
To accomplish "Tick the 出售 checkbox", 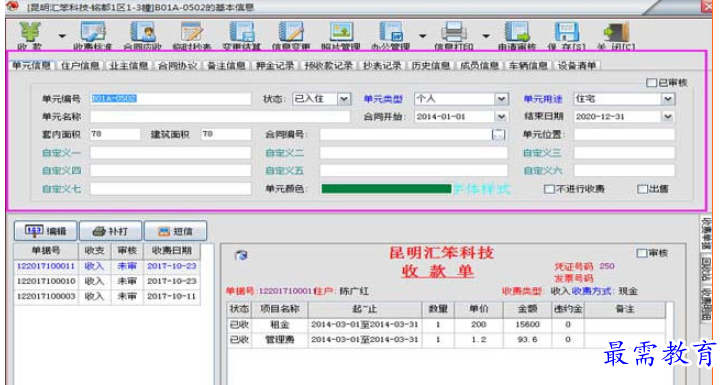I will [642, 189].
